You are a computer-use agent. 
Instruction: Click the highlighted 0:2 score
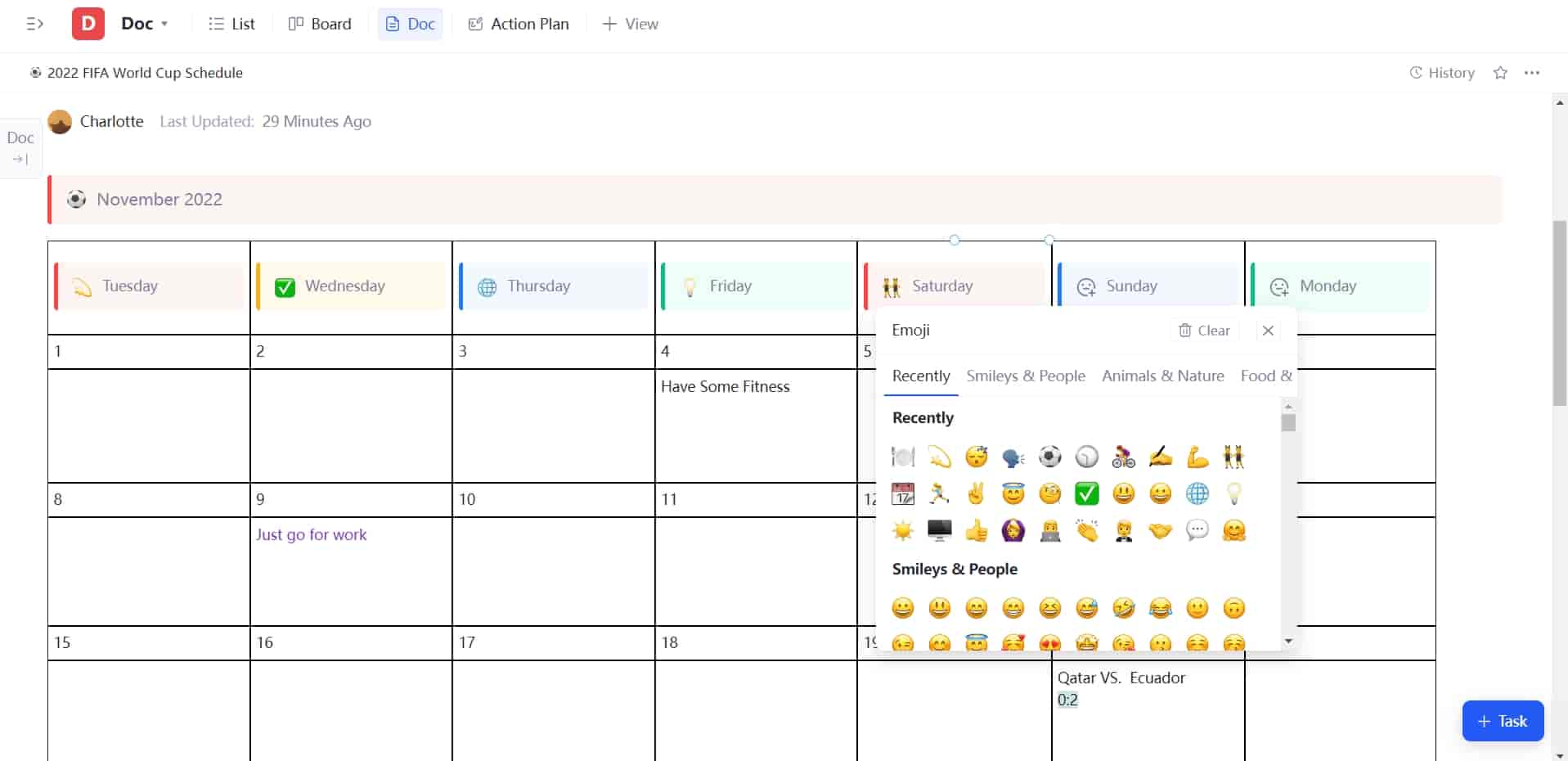click(1067, 700)
